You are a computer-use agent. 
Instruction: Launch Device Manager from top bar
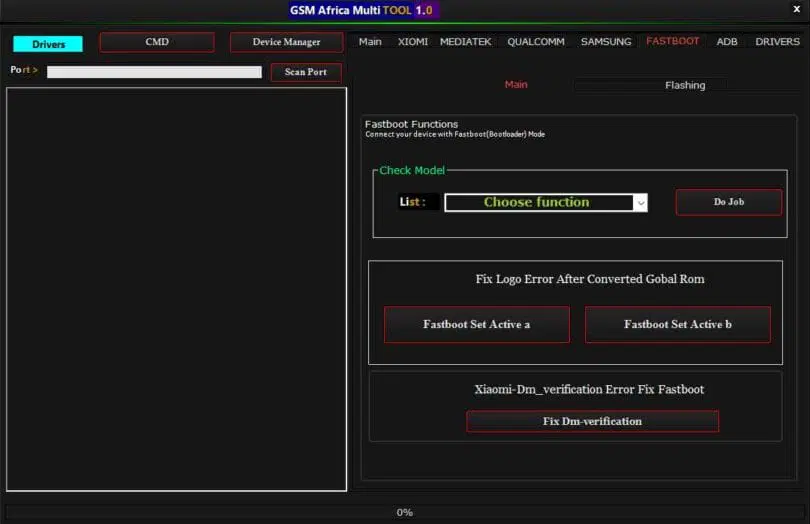click(286, 42)
